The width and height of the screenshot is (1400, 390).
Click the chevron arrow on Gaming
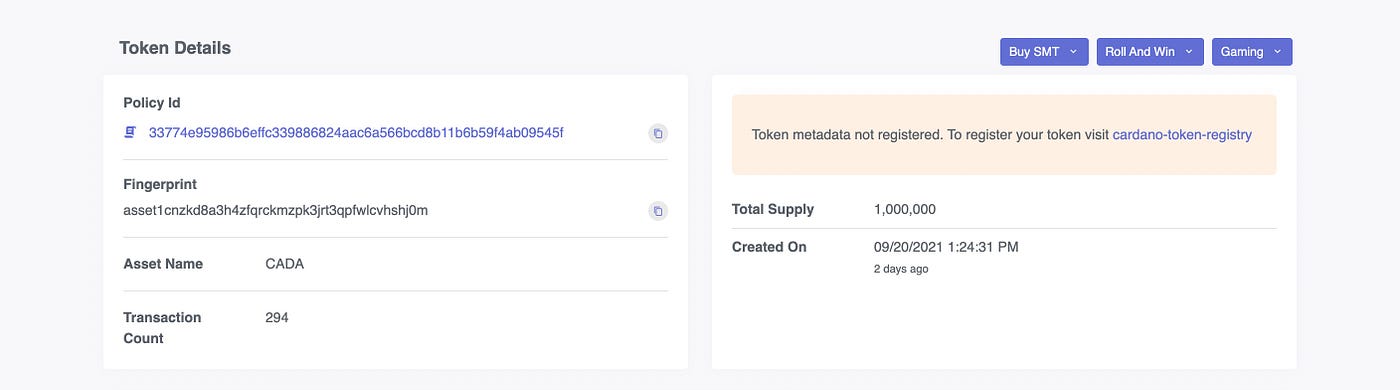(x=1277, y=52)
